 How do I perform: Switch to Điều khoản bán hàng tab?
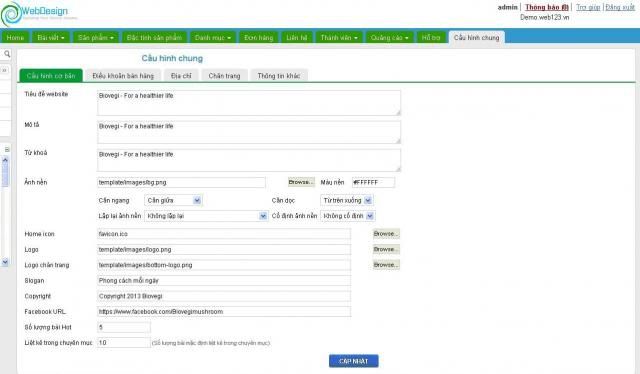[123, 76]
